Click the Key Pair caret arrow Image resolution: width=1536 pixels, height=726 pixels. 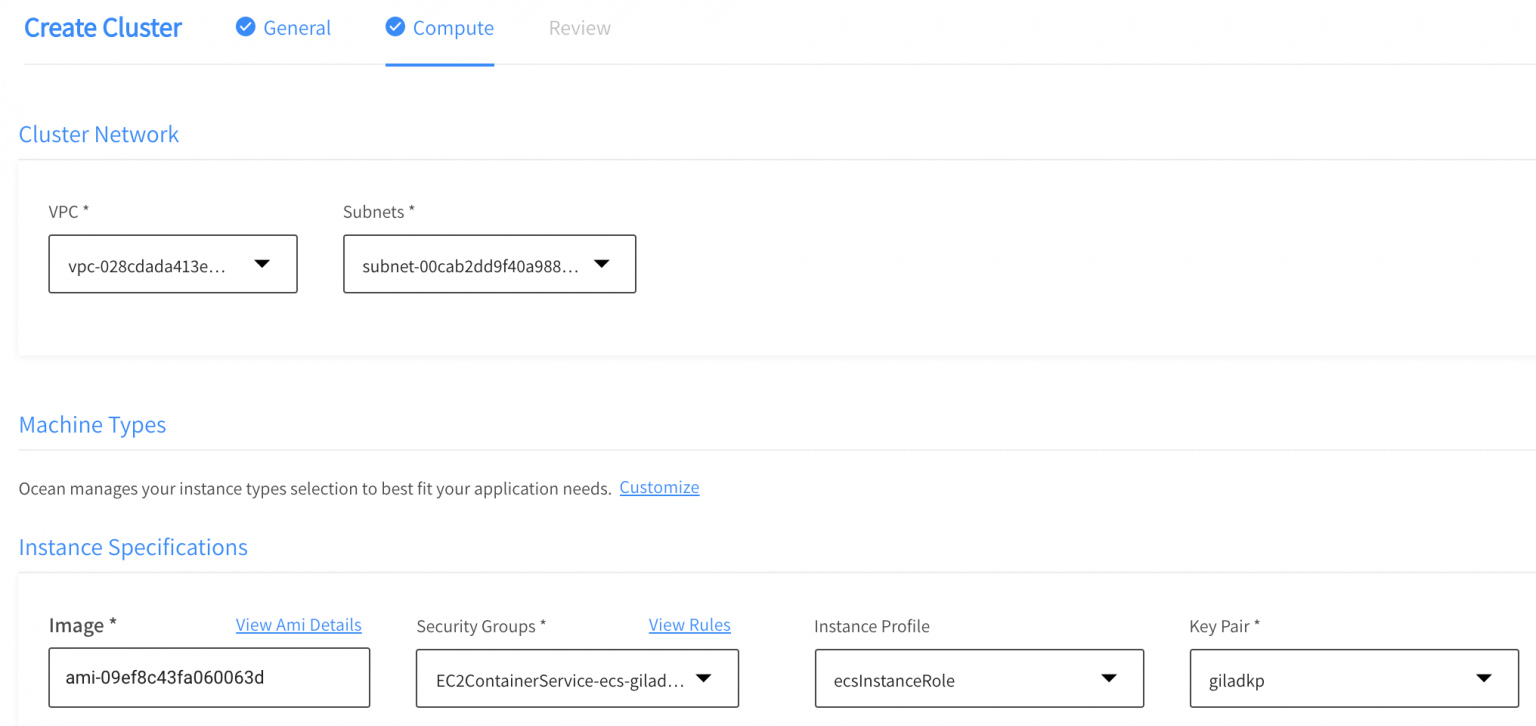click(x=1484, y=678)
